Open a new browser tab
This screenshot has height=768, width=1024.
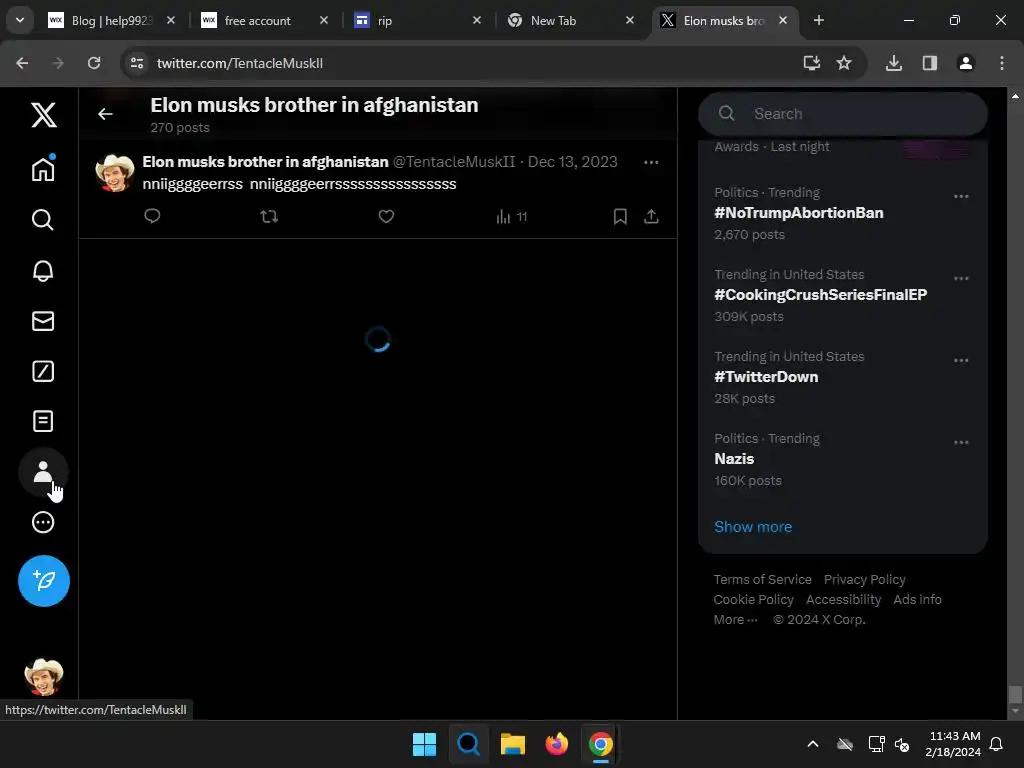(x=818, y=21)
